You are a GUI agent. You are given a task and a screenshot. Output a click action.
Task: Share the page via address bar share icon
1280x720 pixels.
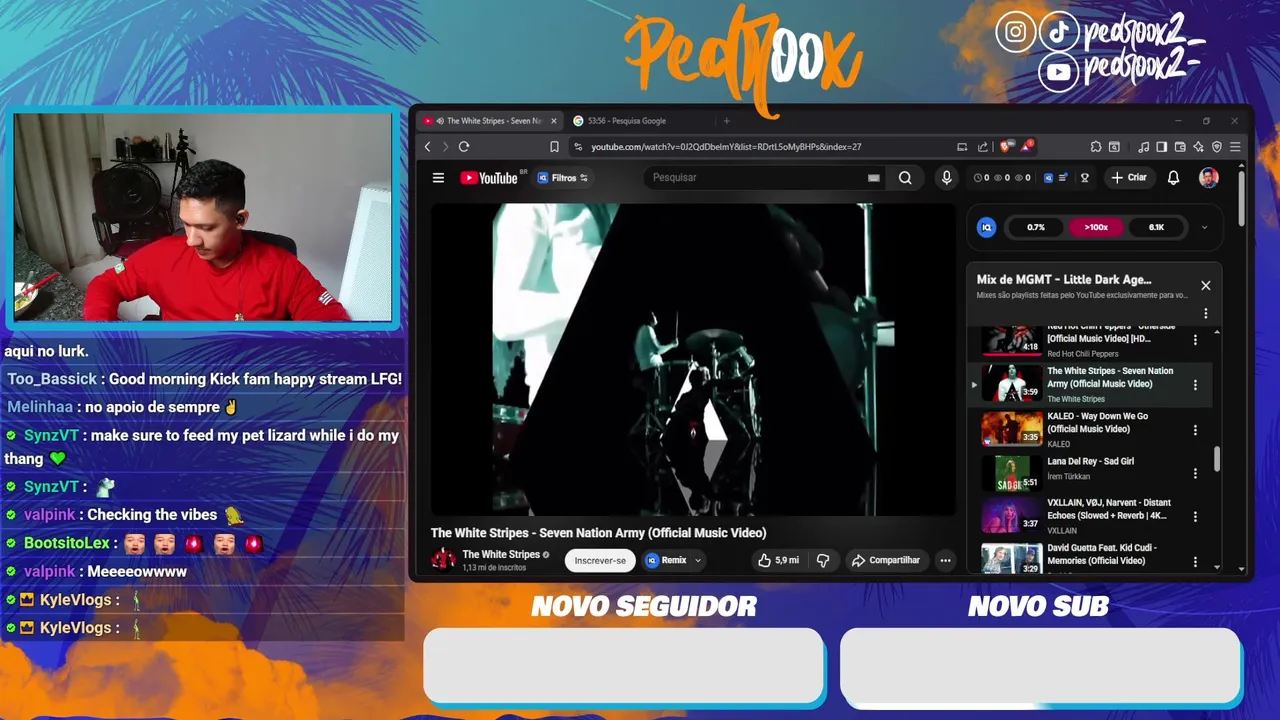pyautogui.click(x=983, y=146)
